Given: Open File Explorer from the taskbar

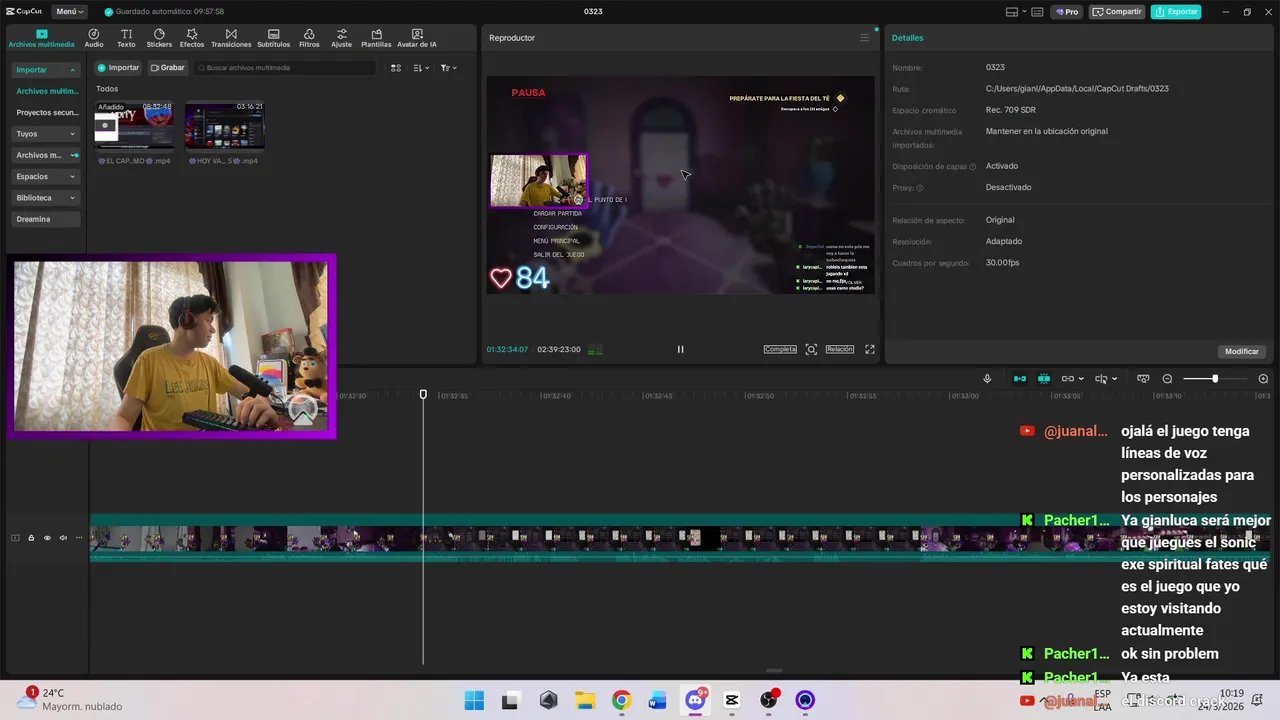Looking at the screenshot, I should point(584,700).
